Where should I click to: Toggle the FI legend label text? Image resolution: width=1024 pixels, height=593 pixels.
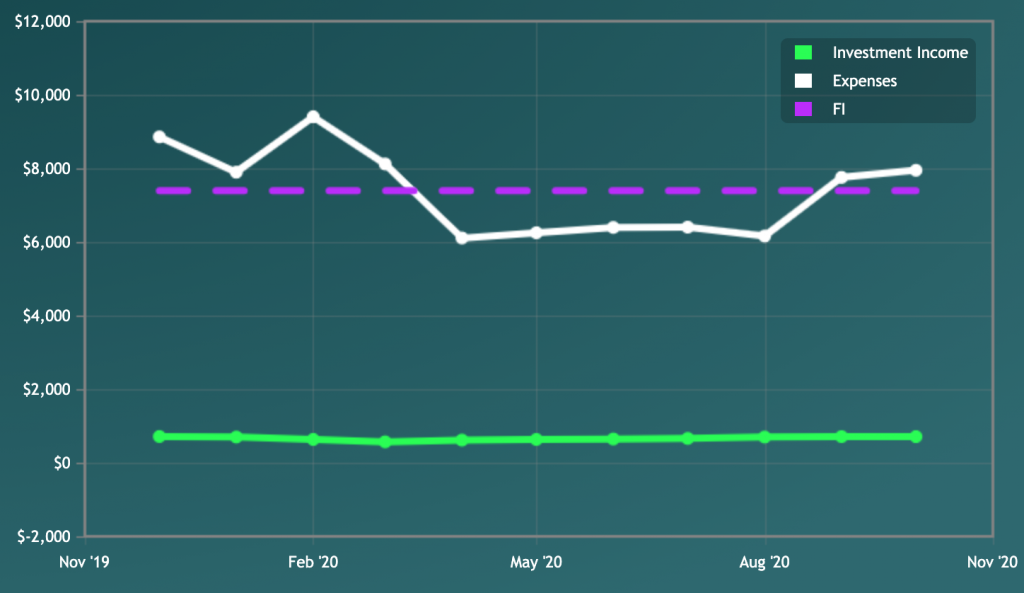[x=839, y=109]
